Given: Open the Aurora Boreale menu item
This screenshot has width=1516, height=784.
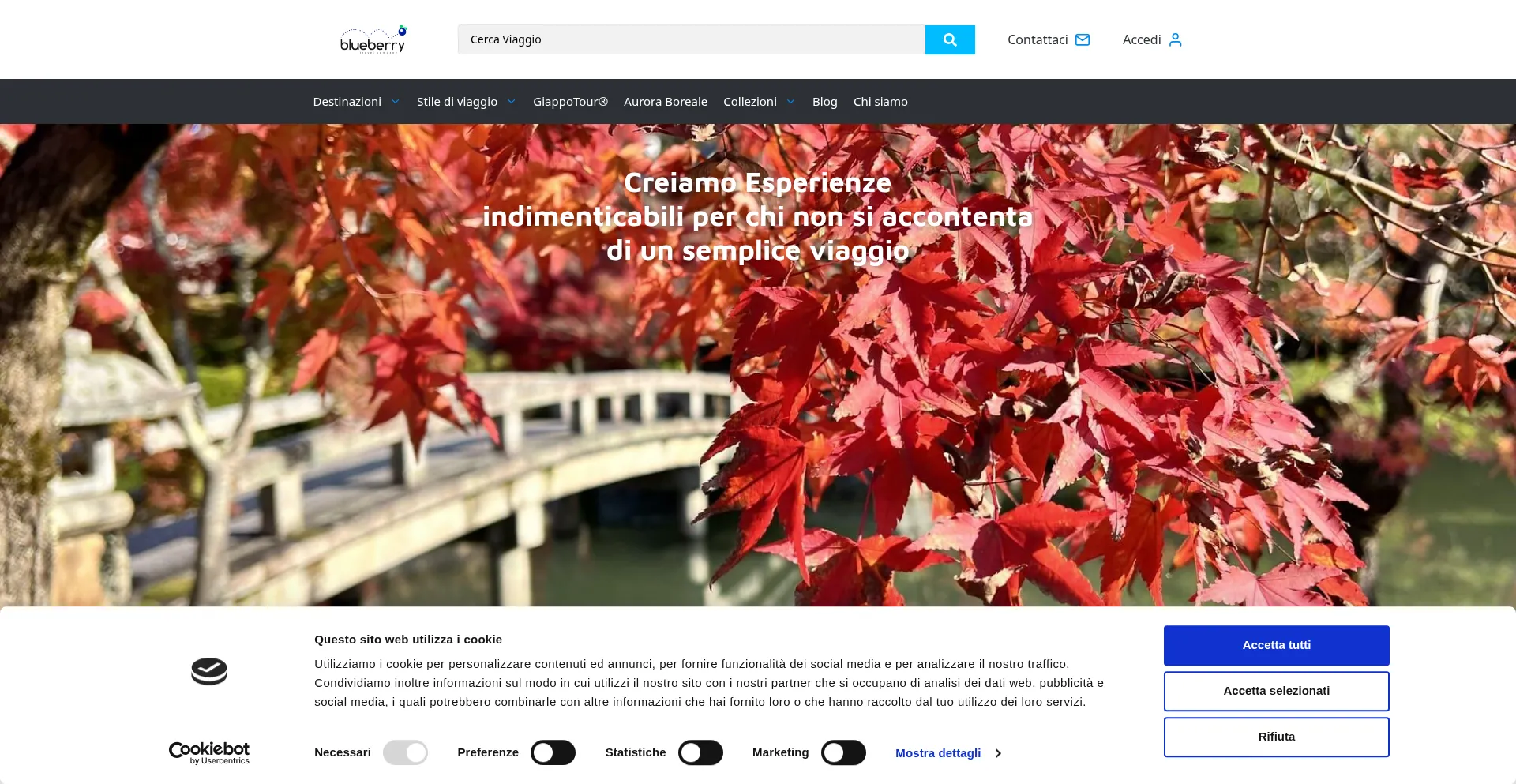Looking at the screenshot, I should coord(666,102).
